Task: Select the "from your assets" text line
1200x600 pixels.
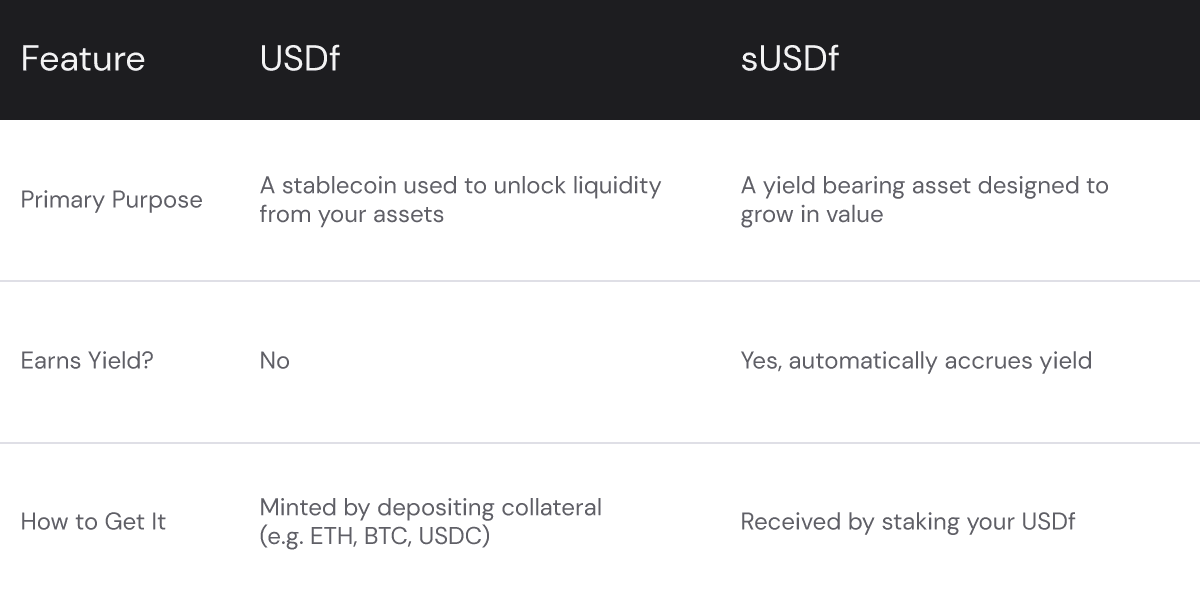Action: tap(351, 214)
